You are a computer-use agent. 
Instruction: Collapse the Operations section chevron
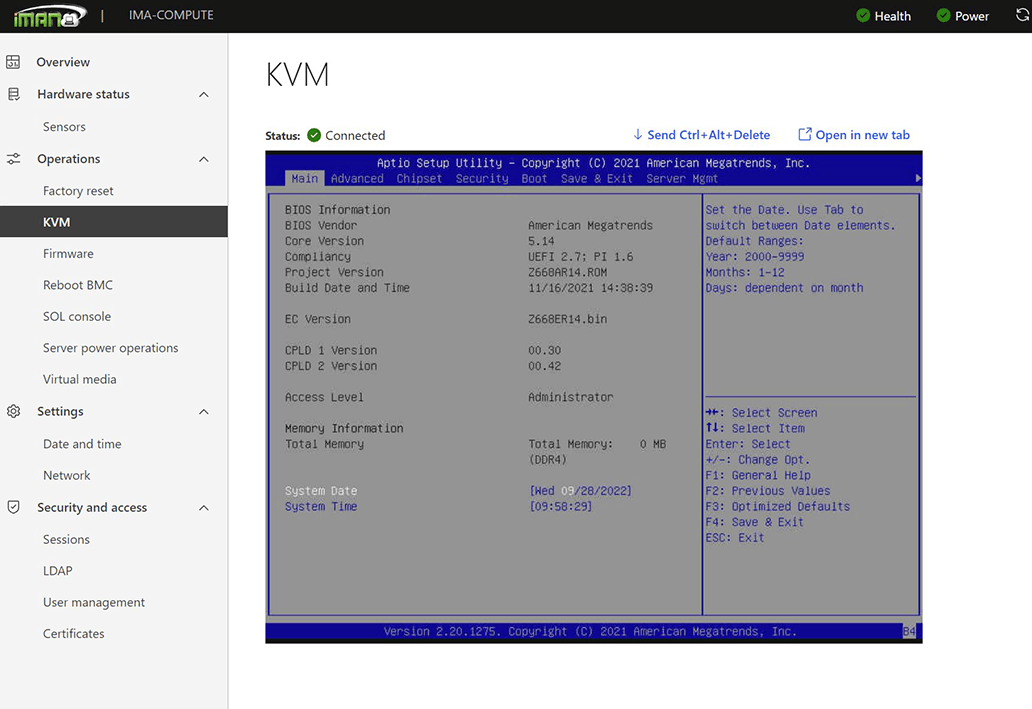tap(204, 159)
